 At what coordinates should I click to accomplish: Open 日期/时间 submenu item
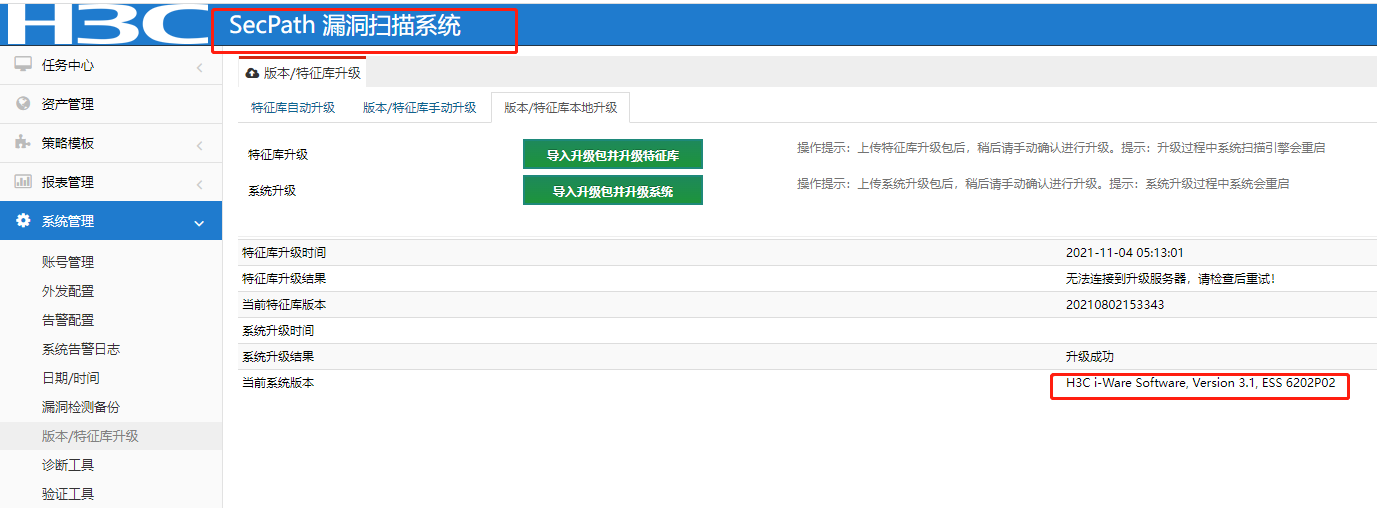click(71, 378)
